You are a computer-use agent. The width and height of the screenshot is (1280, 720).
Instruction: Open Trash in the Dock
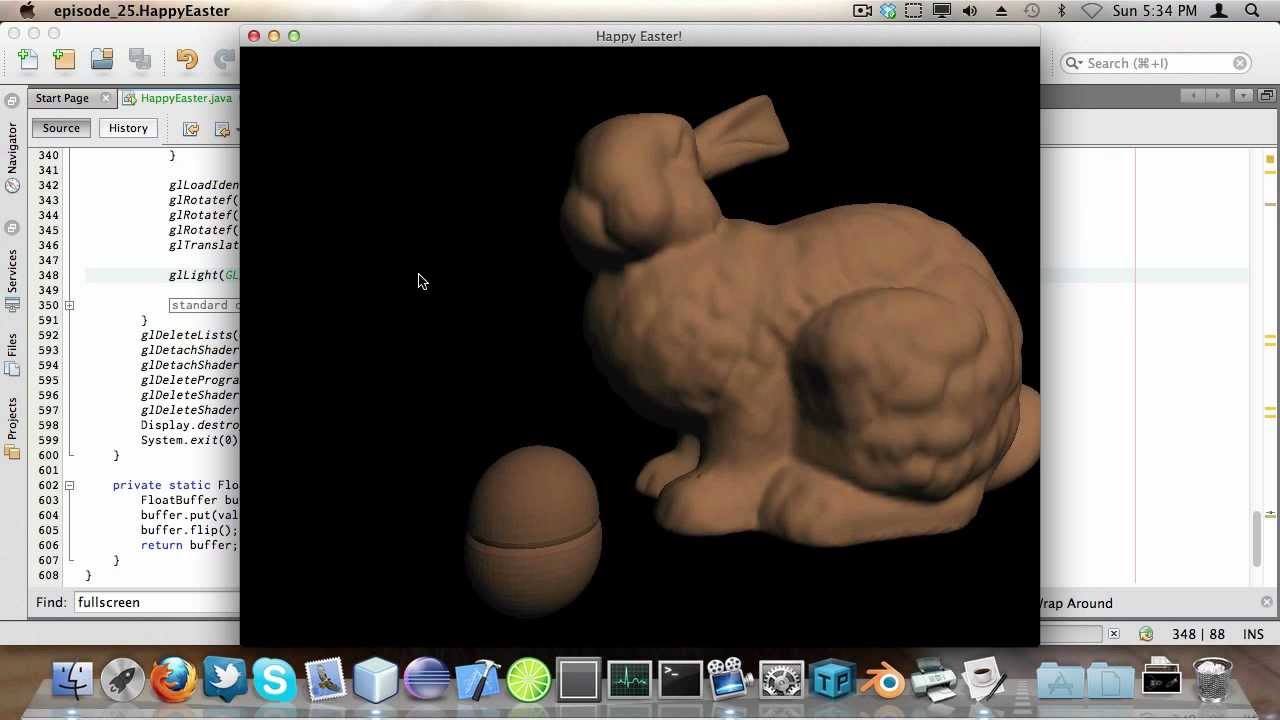pos(1213,680)
